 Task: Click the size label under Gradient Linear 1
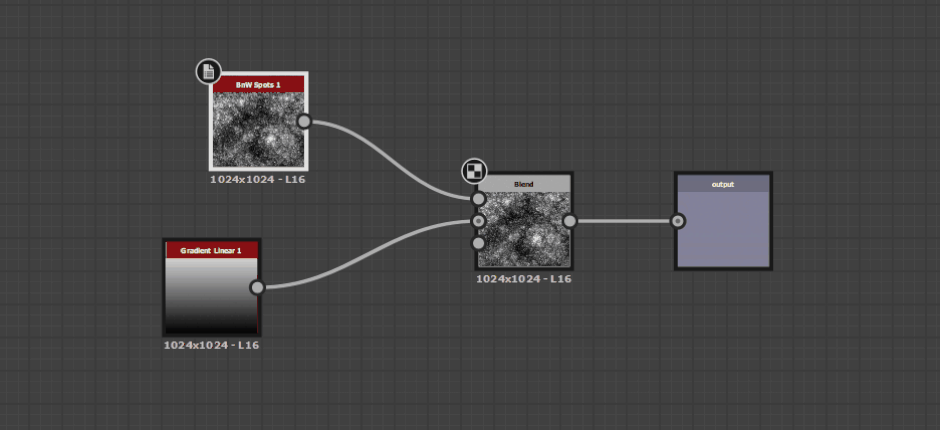211,345
